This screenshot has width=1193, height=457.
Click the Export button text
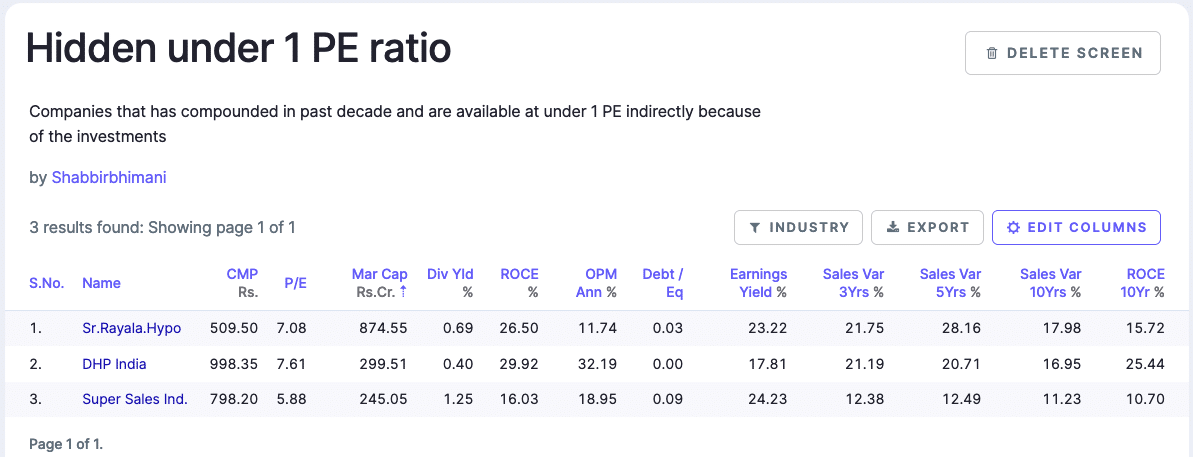(938, 227)
